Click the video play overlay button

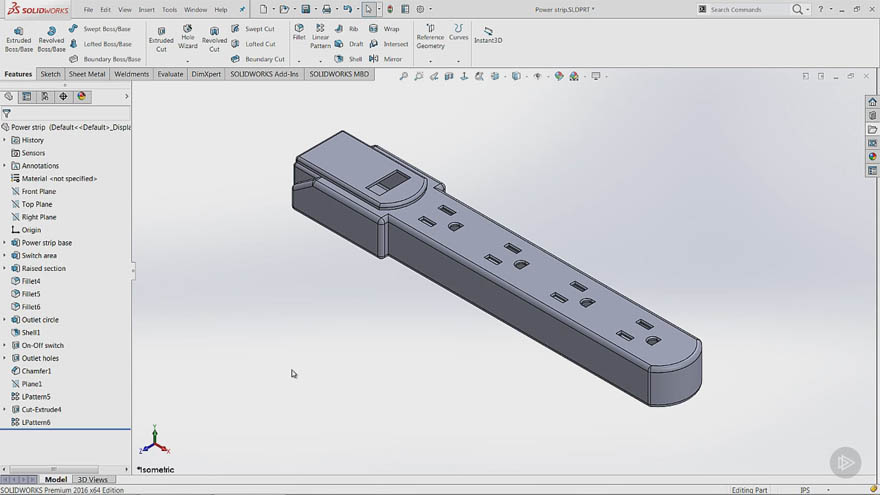point(845,462)
